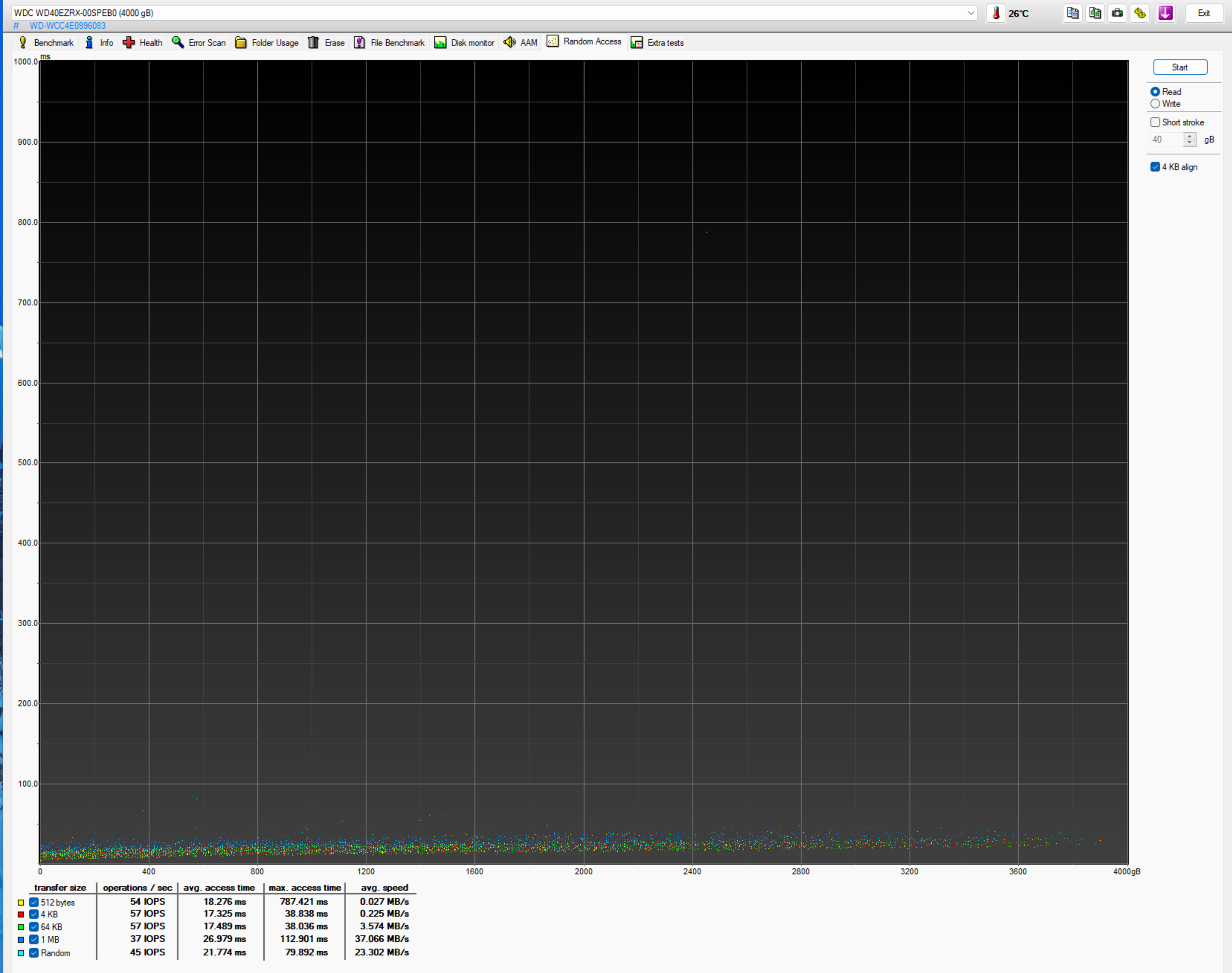1232x973 pixels.
Task: Expand the drive selection dropdown
Action: [x=971, y=13]
